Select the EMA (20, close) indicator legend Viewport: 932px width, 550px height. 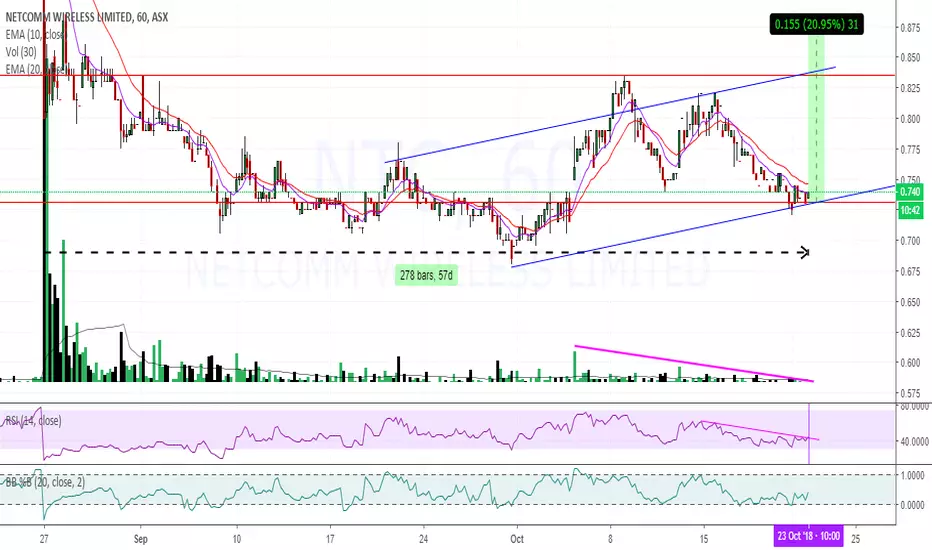point(34,69)
